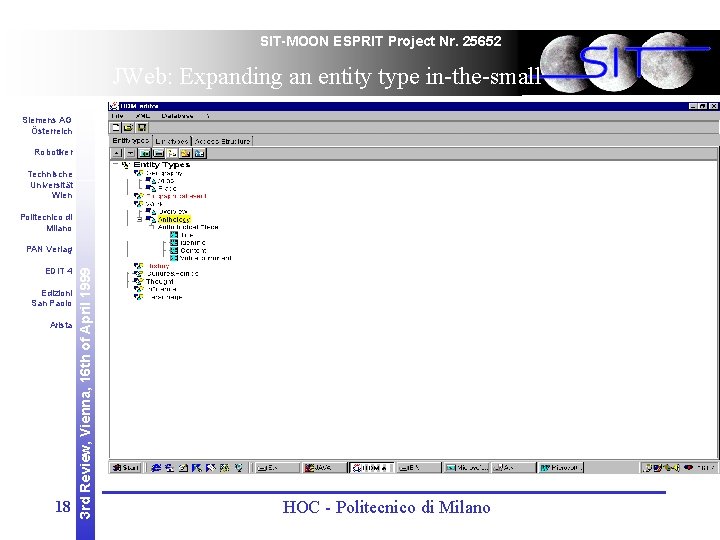
Task: Click the Internet Explorer quick launch icon
Action: click(156, 467)
